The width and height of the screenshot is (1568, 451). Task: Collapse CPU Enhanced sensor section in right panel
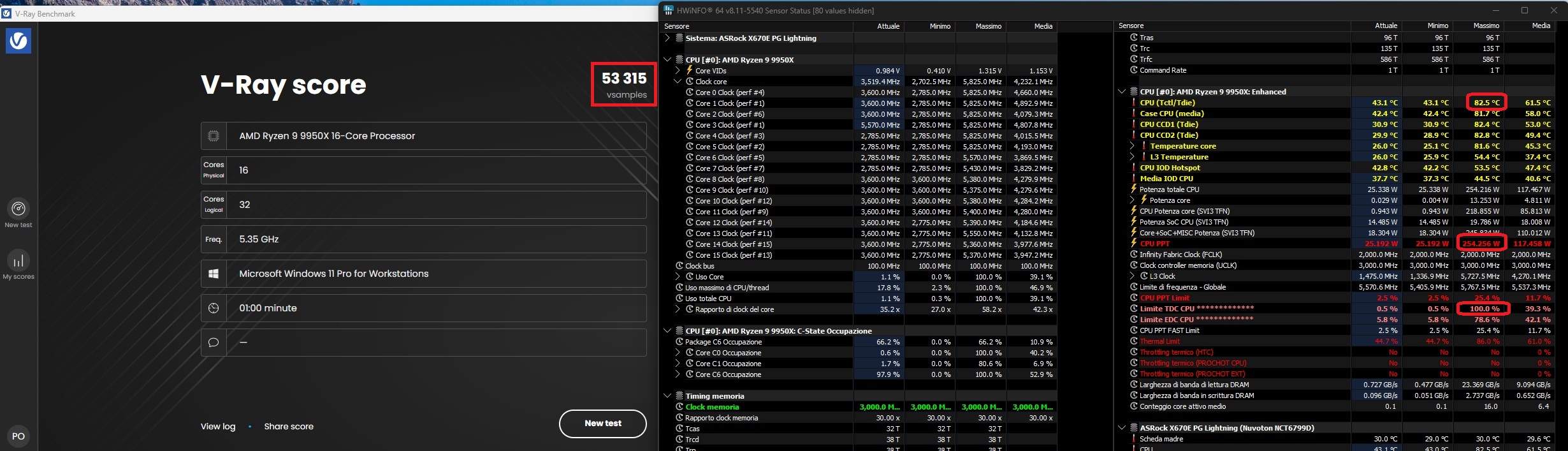[1122, 92]
